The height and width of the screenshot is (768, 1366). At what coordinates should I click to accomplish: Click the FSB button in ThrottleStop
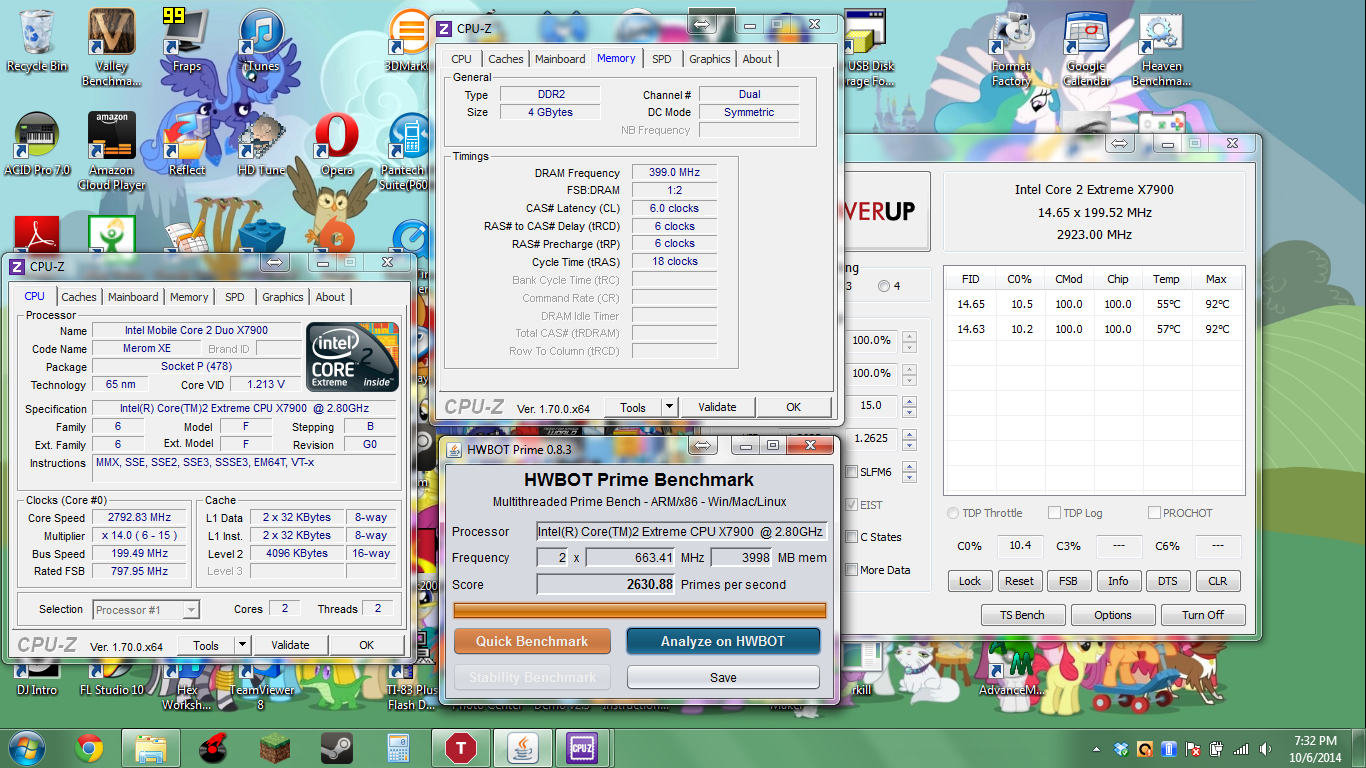[x=1068, y=581]
